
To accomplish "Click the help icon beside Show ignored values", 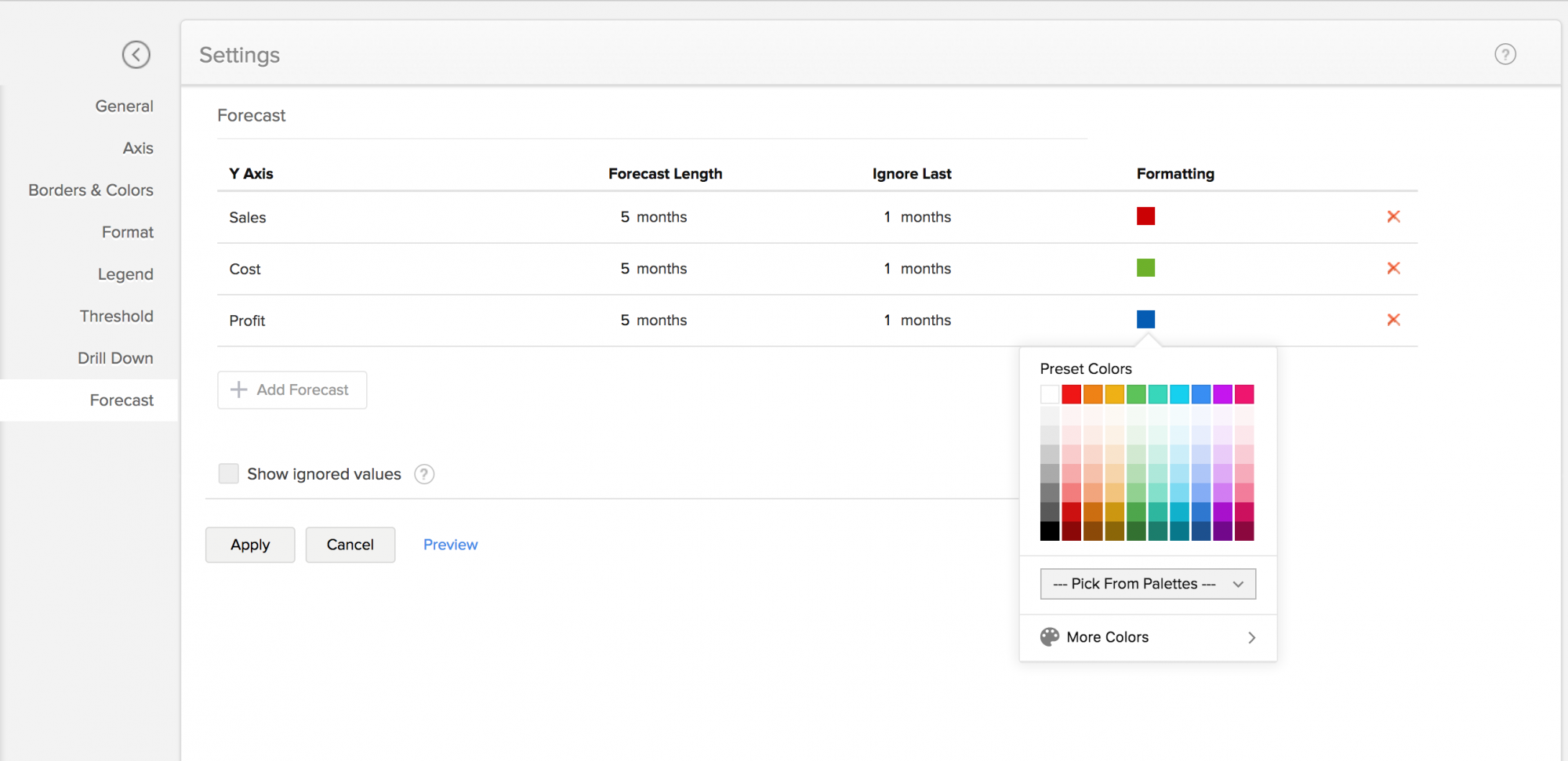I will pos(424,474).
